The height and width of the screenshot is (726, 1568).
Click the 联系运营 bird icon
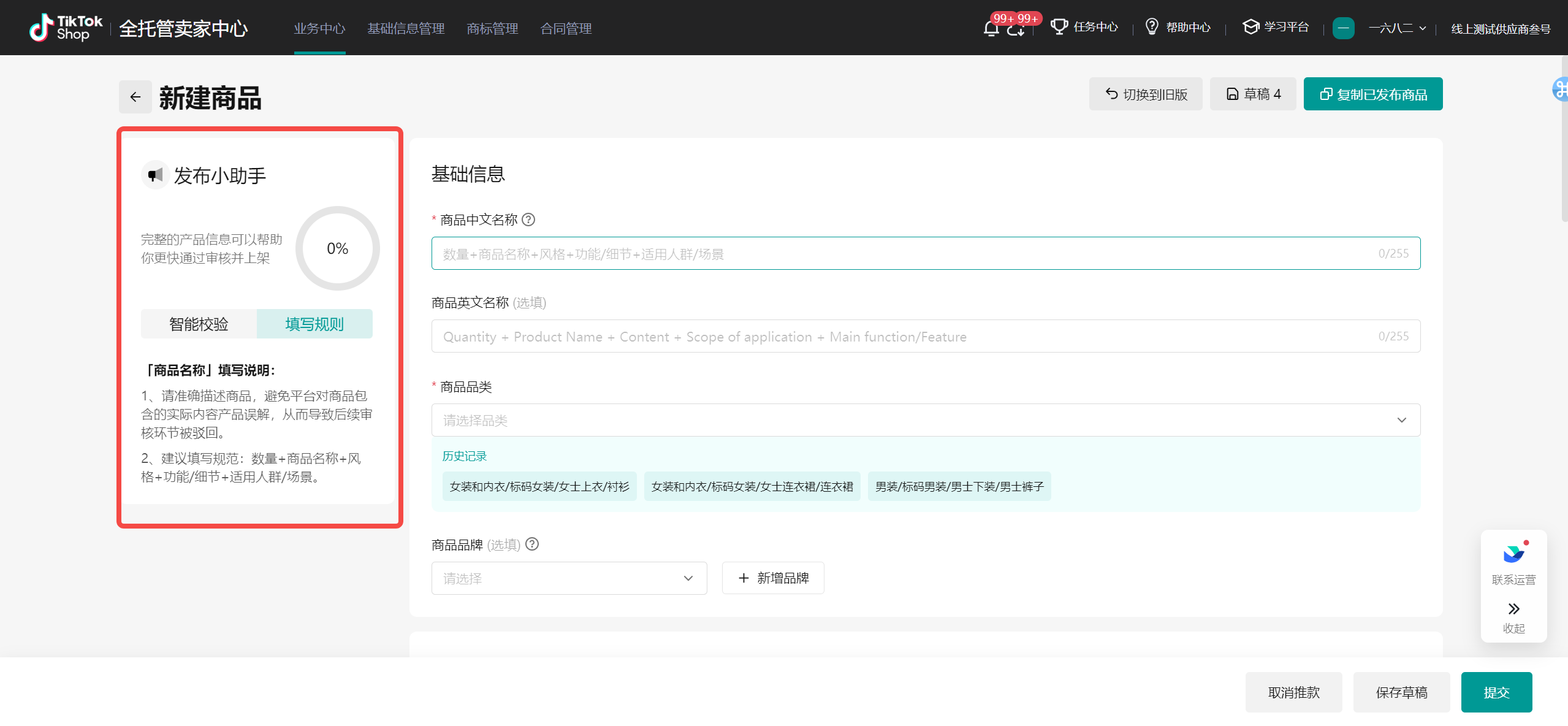(x=1513, y=554)
